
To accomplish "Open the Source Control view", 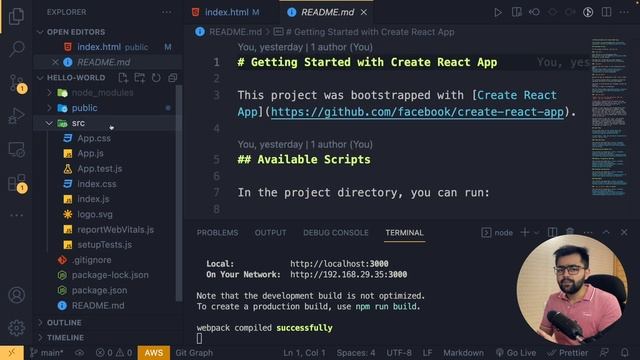I will (16, 83).
